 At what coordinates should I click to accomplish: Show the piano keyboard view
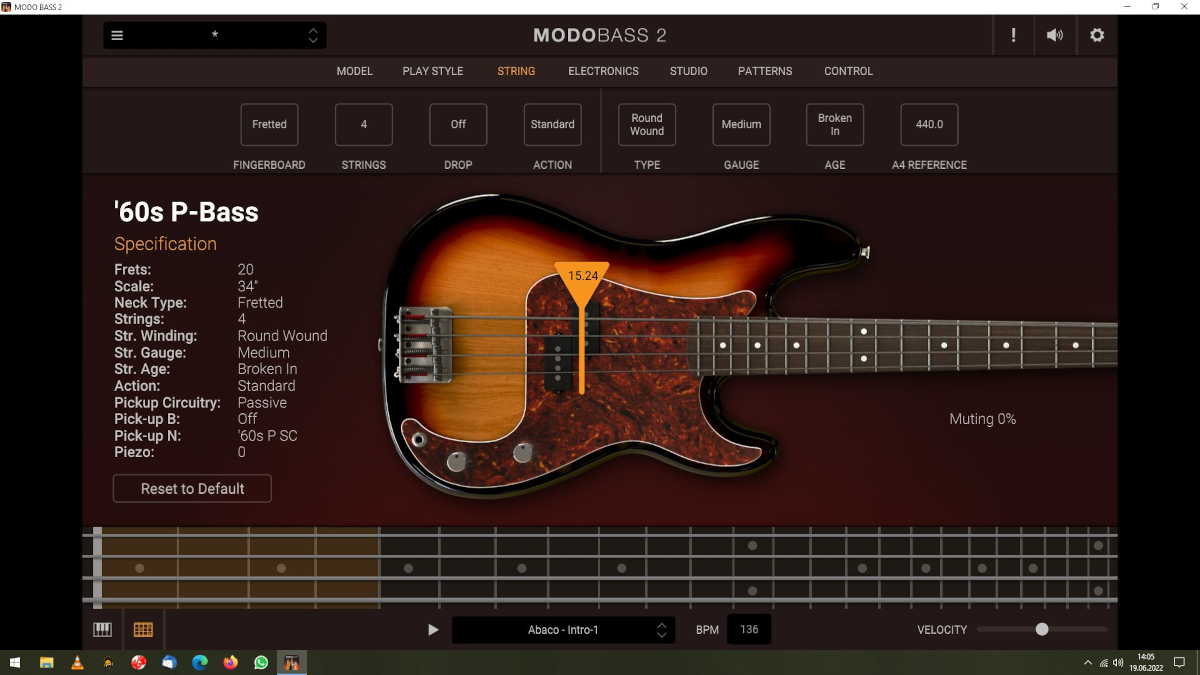pos(103,630)
